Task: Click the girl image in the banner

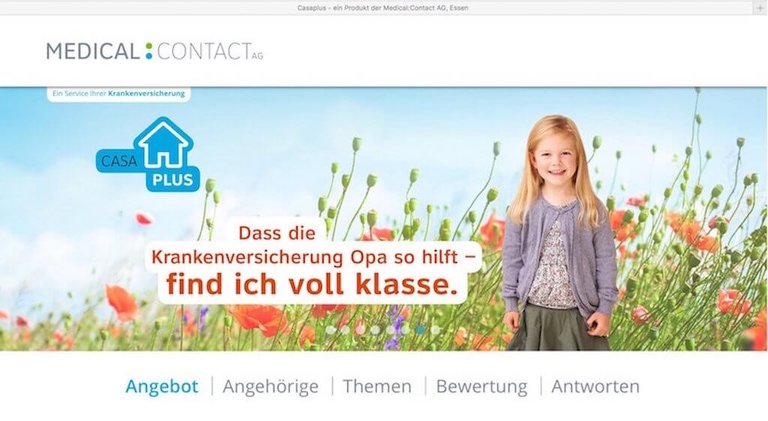Action: (558, 233)
